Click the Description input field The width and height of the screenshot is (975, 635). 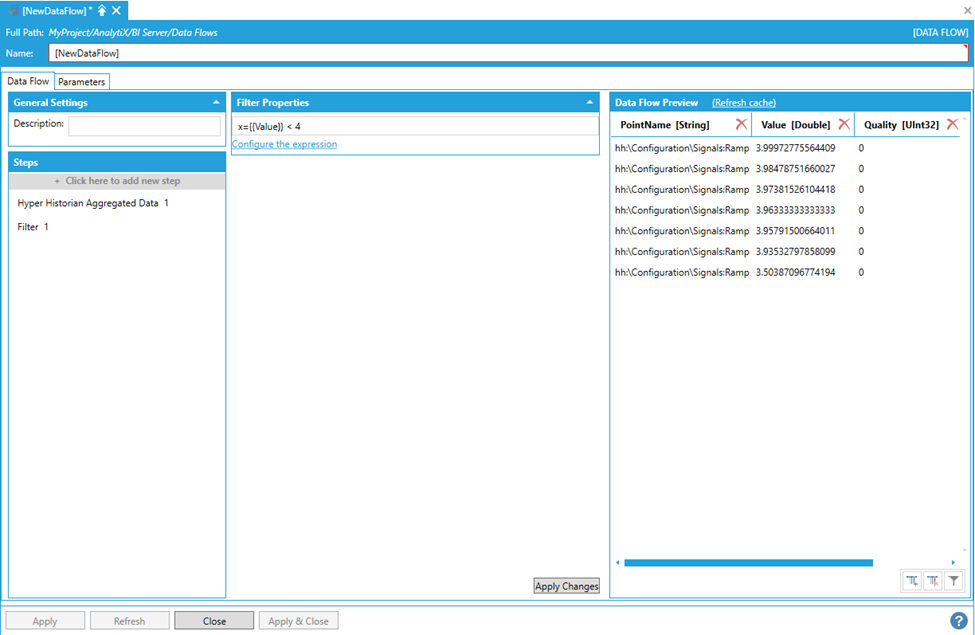pyautogui.click(x=144, y=126)
